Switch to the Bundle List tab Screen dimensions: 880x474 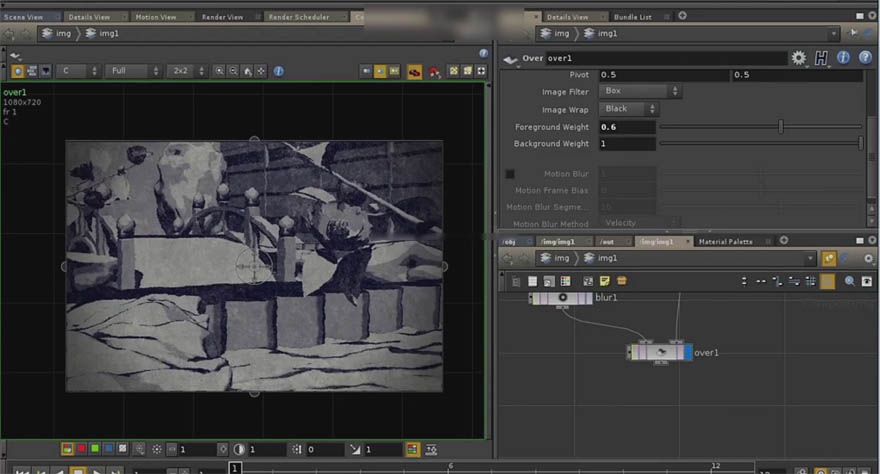(632, 17)
